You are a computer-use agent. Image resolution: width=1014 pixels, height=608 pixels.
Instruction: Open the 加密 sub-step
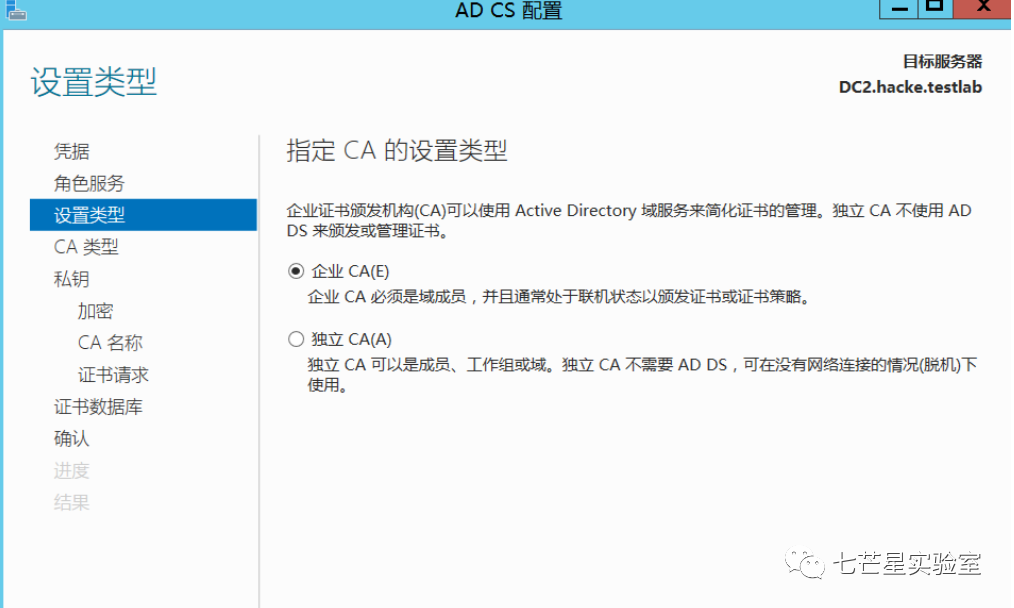pos(96,311)
